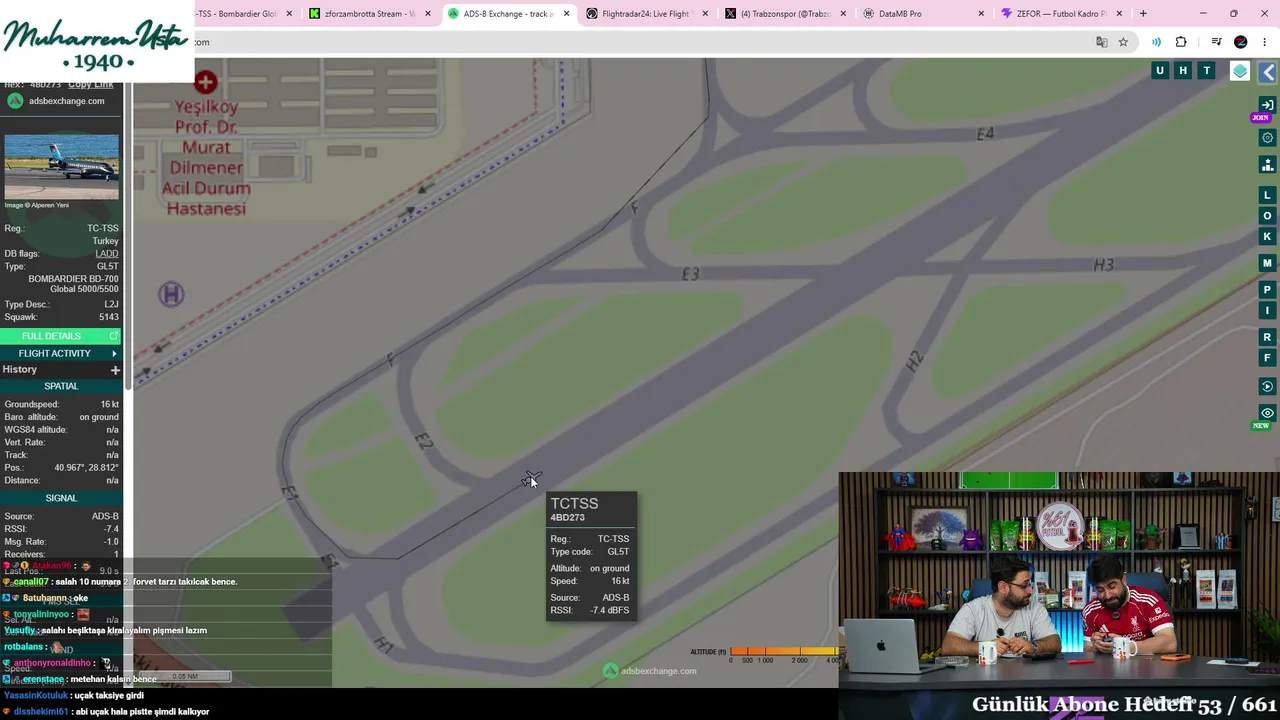Image resolution: width=1280 pixels, height=720 pixels.
Task: Click the replay history icon
Action: pyautogui.click(x=1268, y=387)
